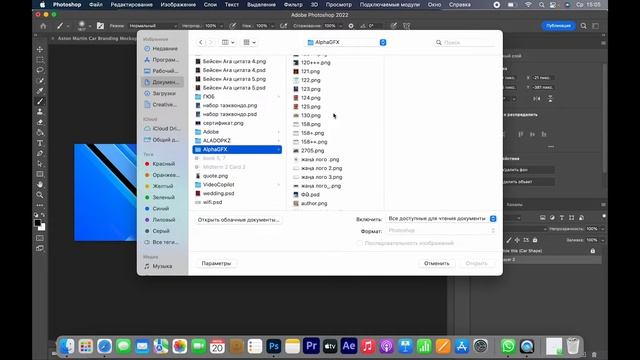
Task: Expand the ГЮБ folder chevron
Action: [279, 97]
